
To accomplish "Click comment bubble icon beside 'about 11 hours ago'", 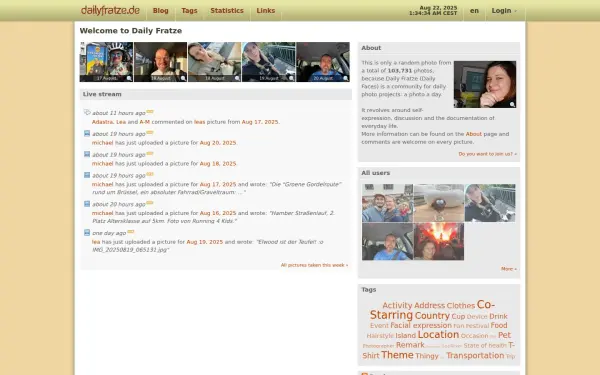I will (x=150, y=112).
